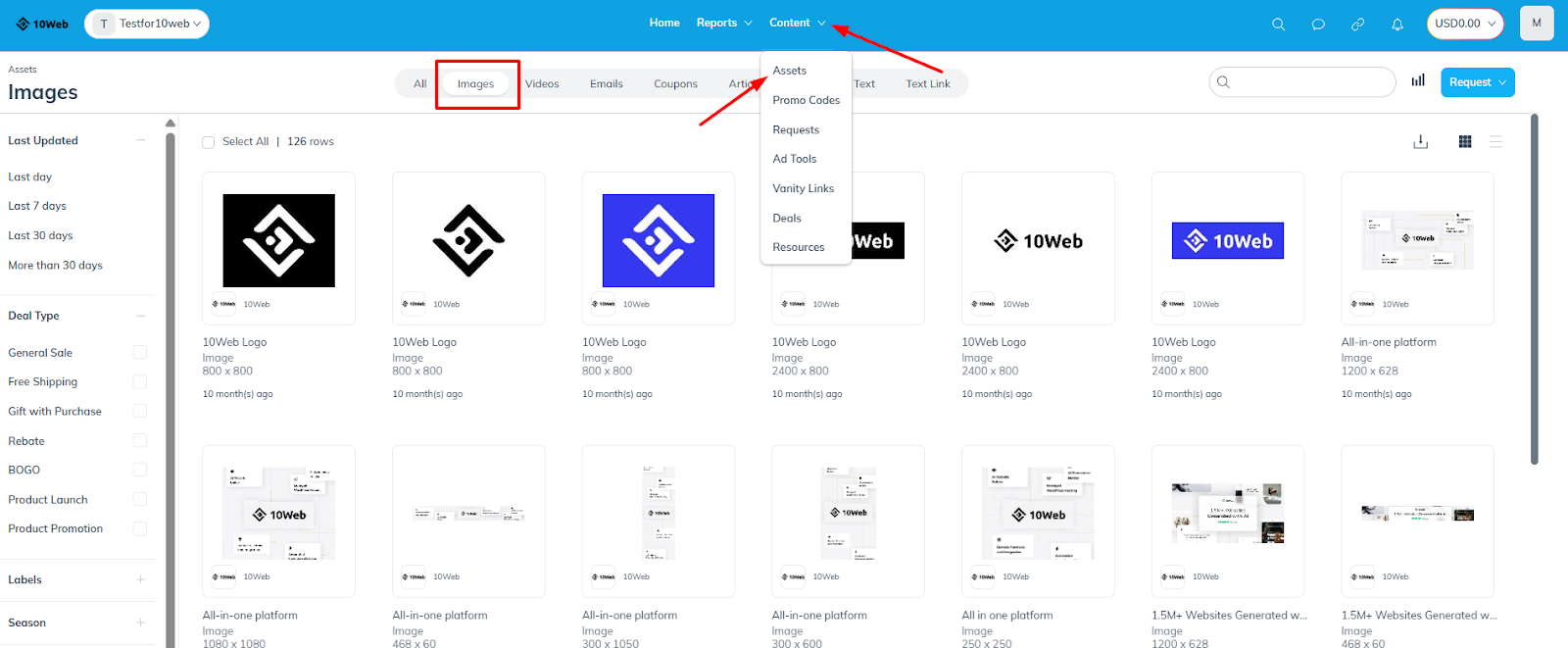The height and width of the screenshot is (648, 1568).
Task: Switch to the Emails tab
Action: point(607,83)
